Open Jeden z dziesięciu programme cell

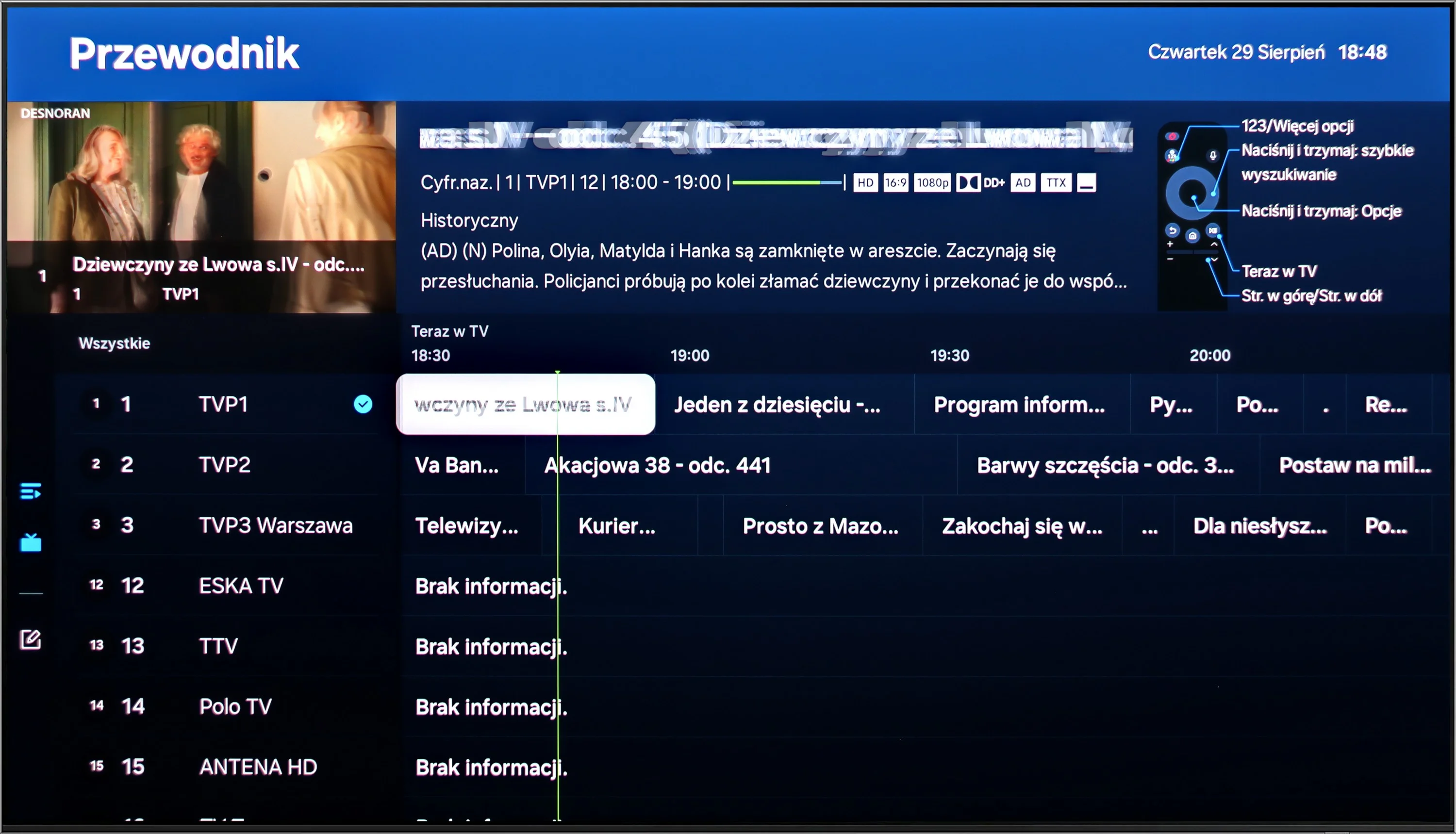tap(785, 405)
